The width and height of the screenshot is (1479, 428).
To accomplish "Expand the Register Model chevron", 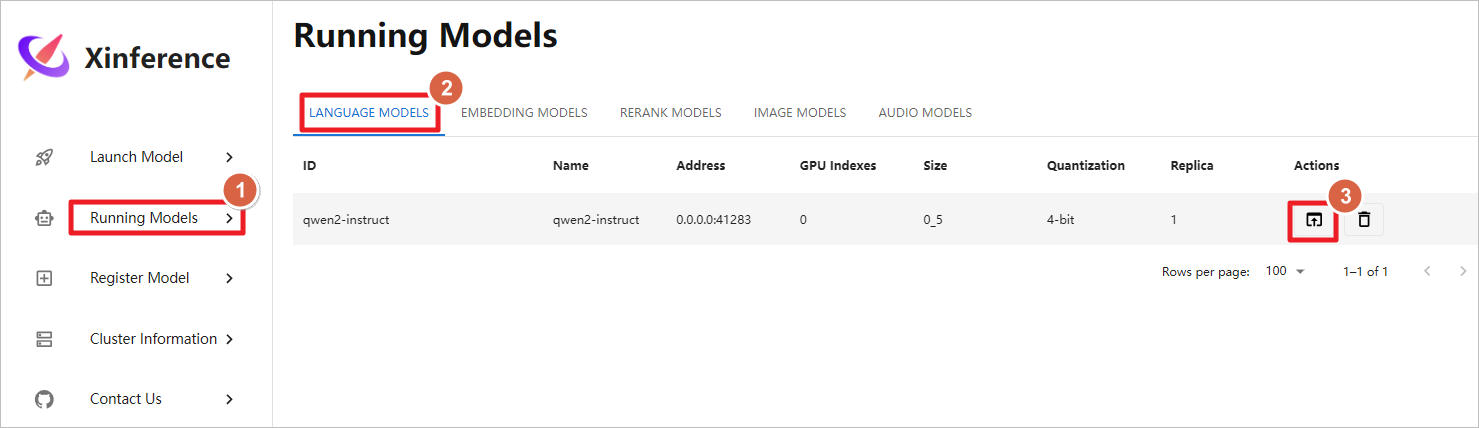I will [229, 278].
